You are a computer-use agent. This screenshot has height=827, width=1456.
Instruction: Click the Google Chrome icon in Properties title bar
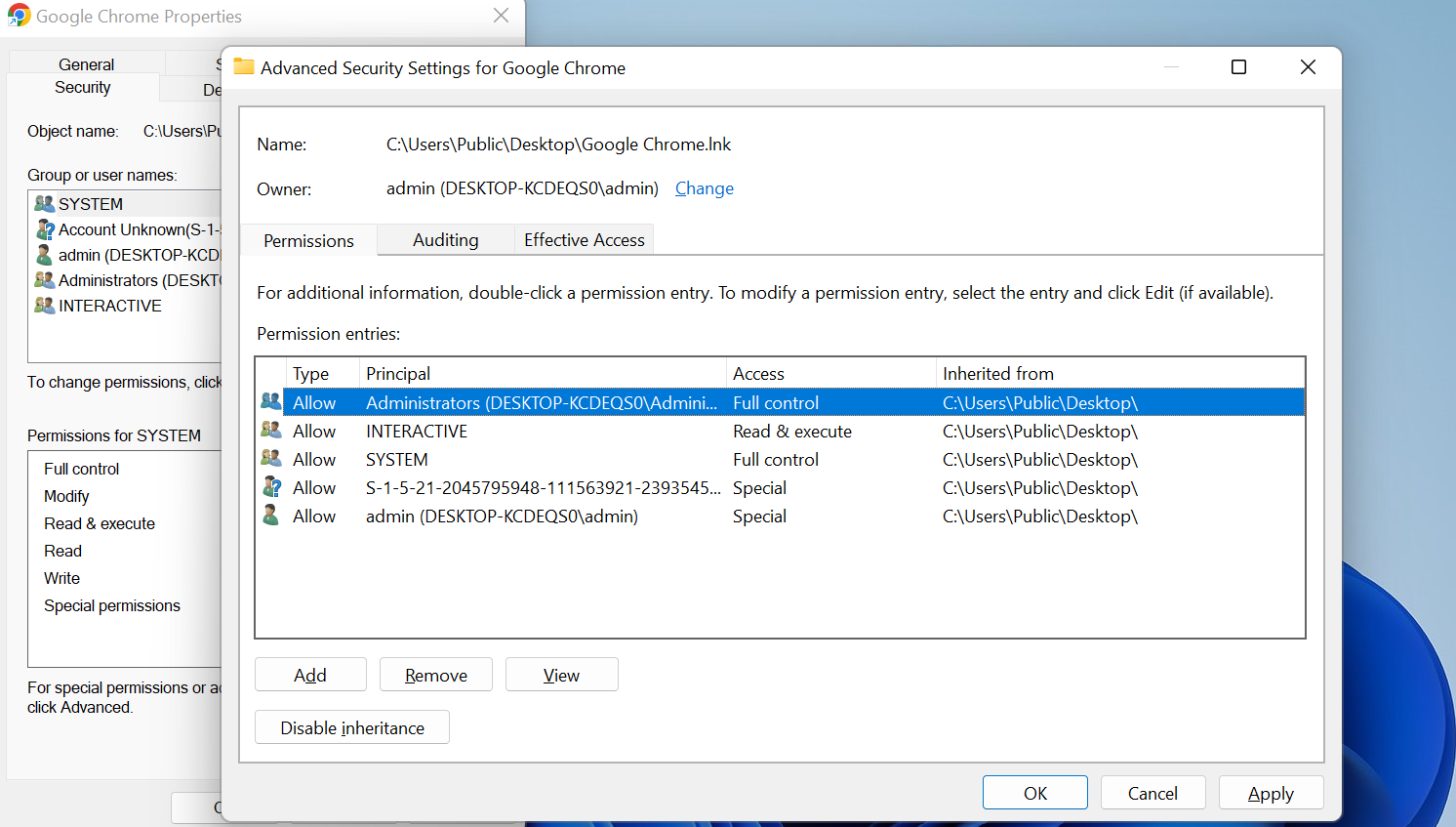[x=19, y=16]
